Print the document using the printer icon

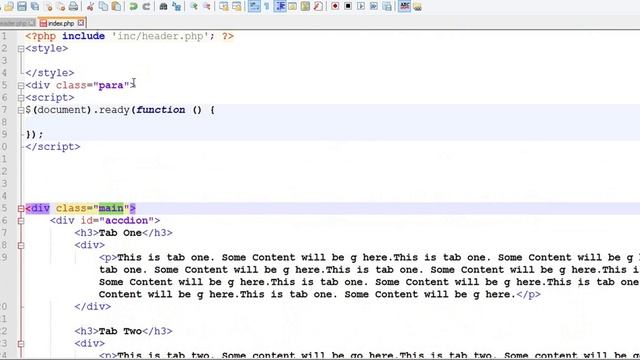73,7
